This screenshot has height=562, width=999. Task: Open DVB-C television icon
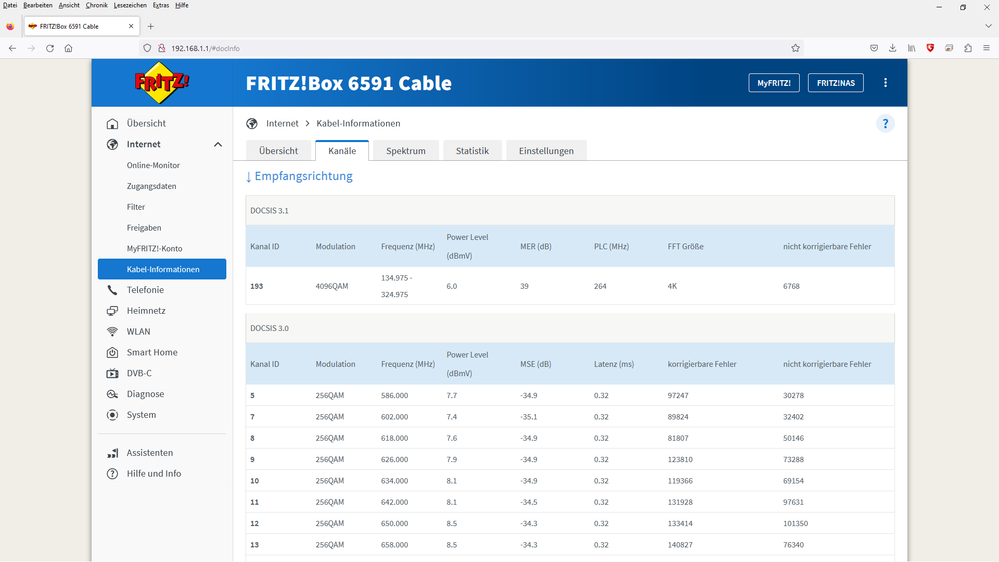click(112, 373)
